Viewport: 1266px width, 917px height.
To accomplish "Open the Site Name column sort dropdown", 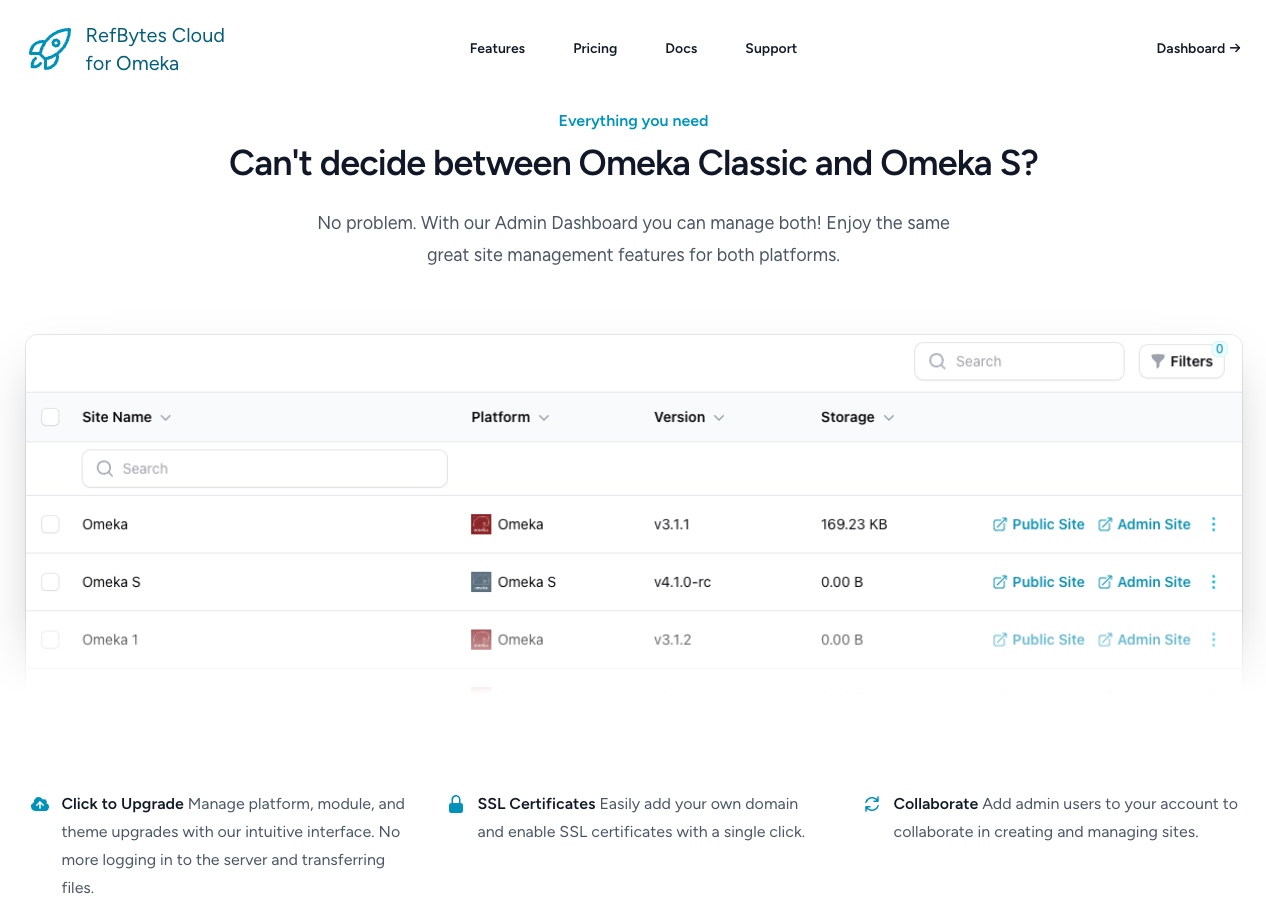I will (166, 418).
